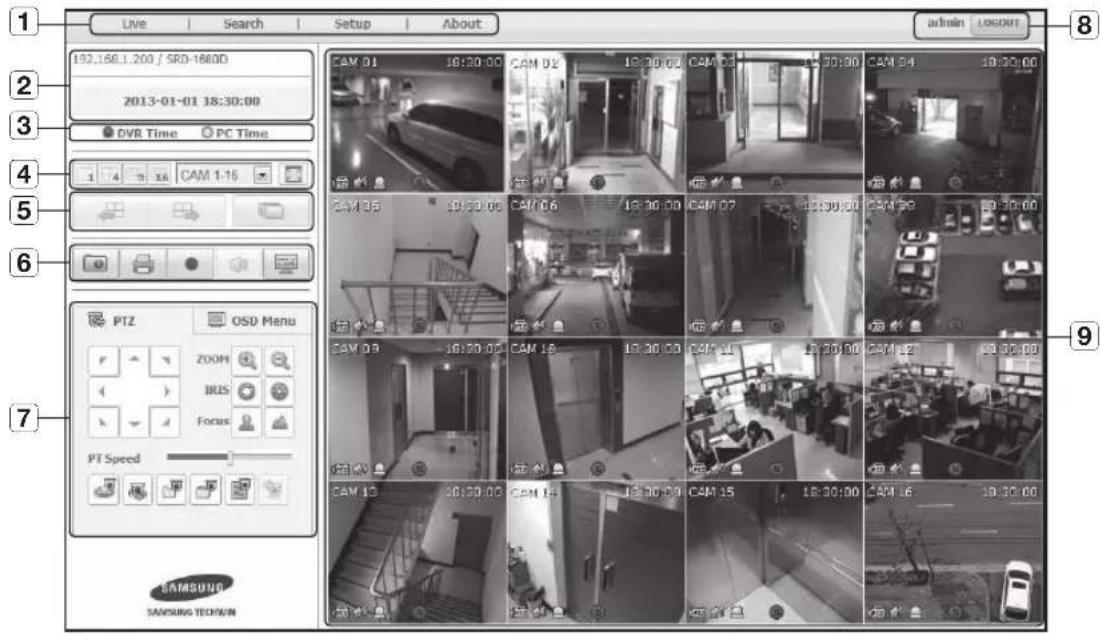The height and width of the screenshot is (634, 1101).
Task: Click the alarm bell icon on CAM 04
Action: pos(916,183)
